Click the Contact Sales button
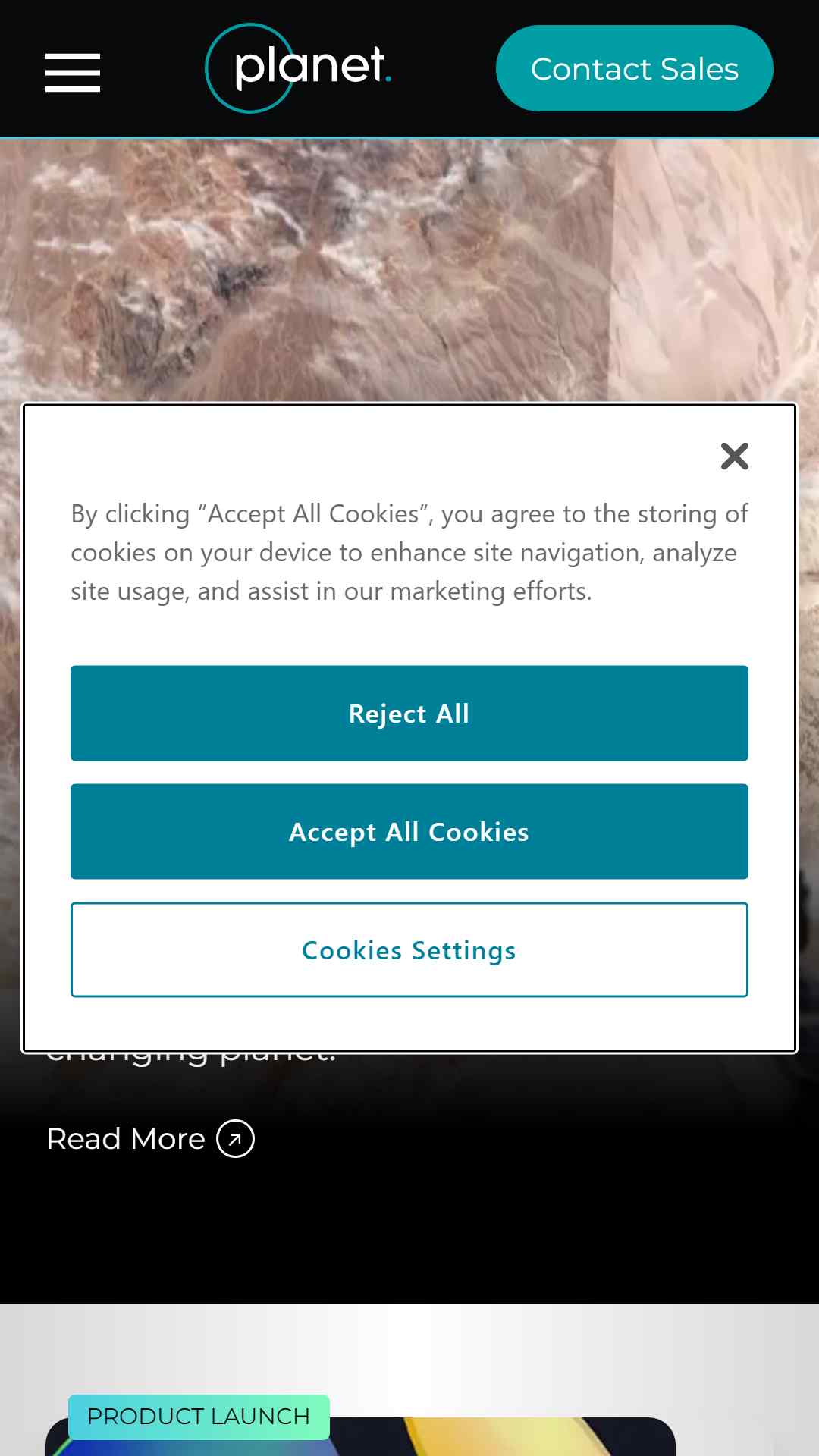The width and height of the screenshot is (819, 1456). pyautogui.click(x=635, y=68)
